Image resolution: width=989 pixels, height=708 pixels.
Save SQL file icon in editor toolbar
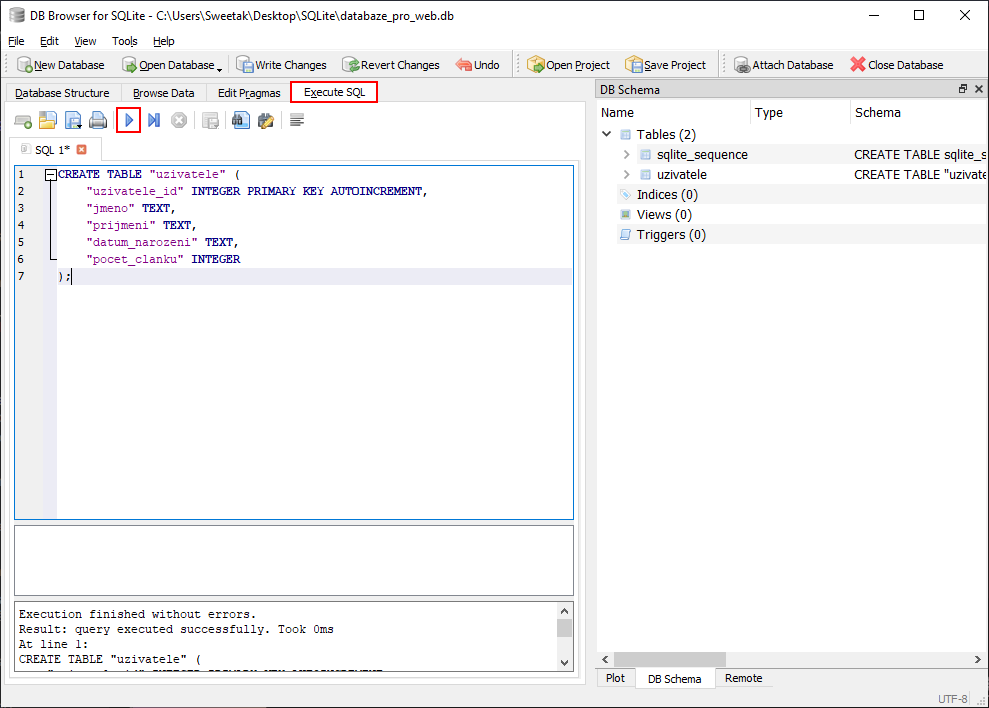coord(73,120)
